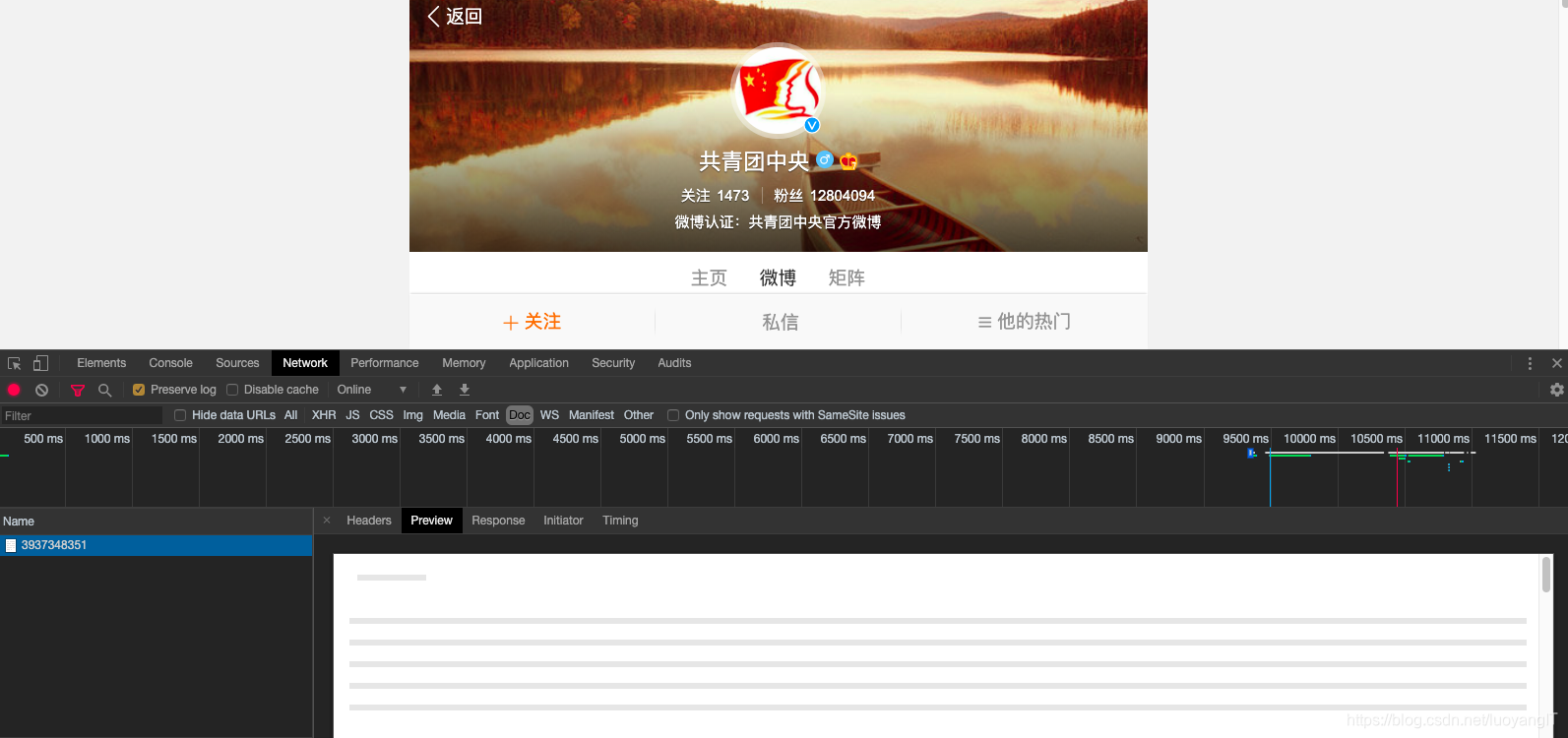Filter requests by Other
This screenshot has width=1568, height=738.
click(x=639, y=415)
